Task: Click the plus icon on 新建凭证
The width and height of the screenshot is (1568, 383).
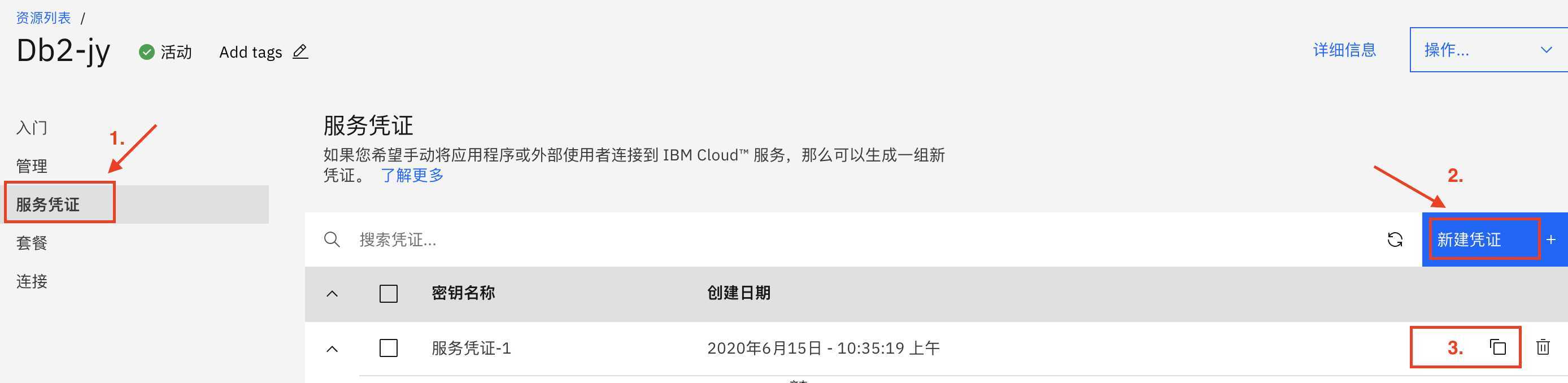Action: [1551, 240]
